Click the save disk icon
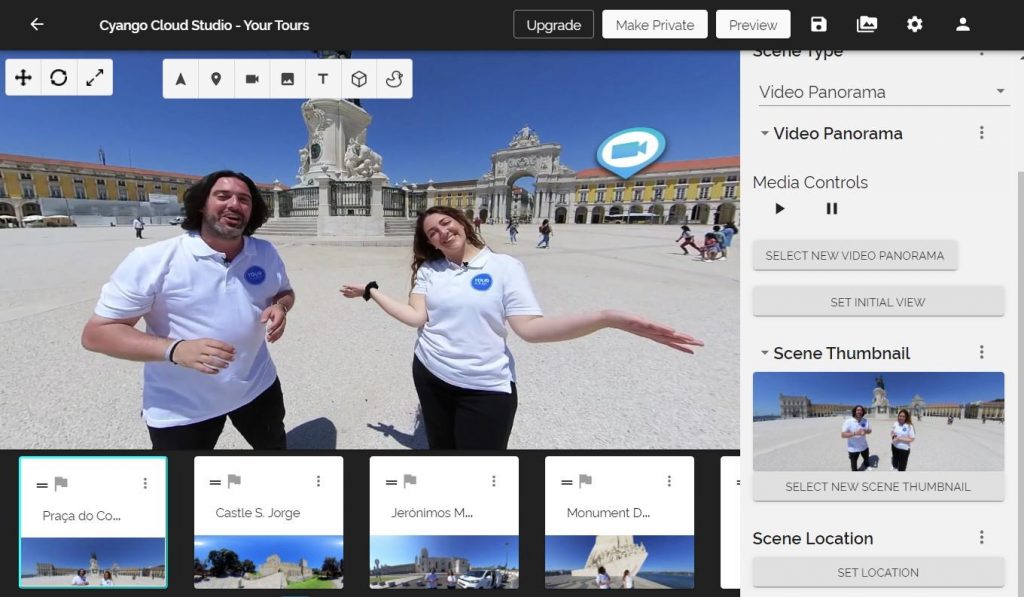1024x597 pixels. (819, 25)
